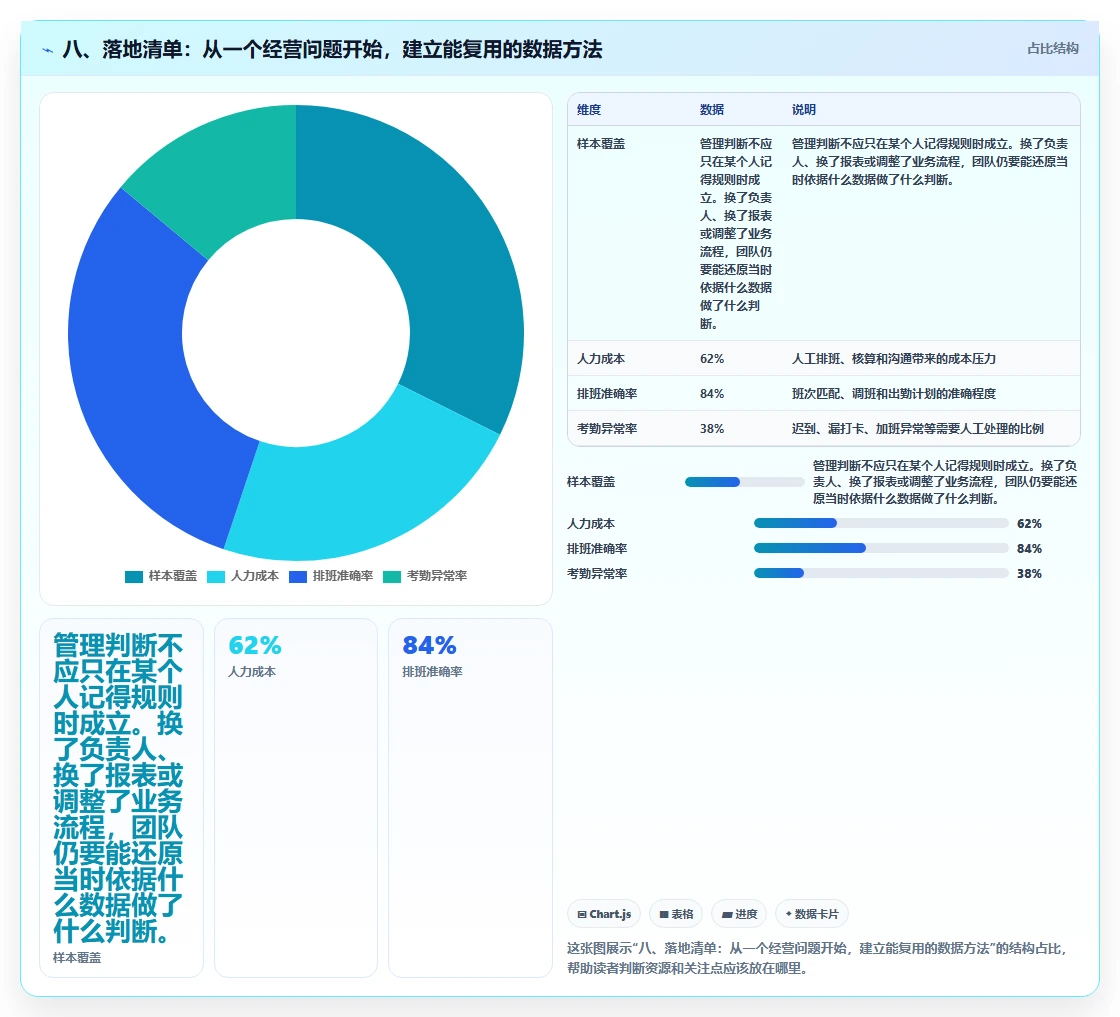Click 人工排班、核算和沟通 description cell
The width and height of the screenshot is (1120, 1017).
[x=894, y=359]
